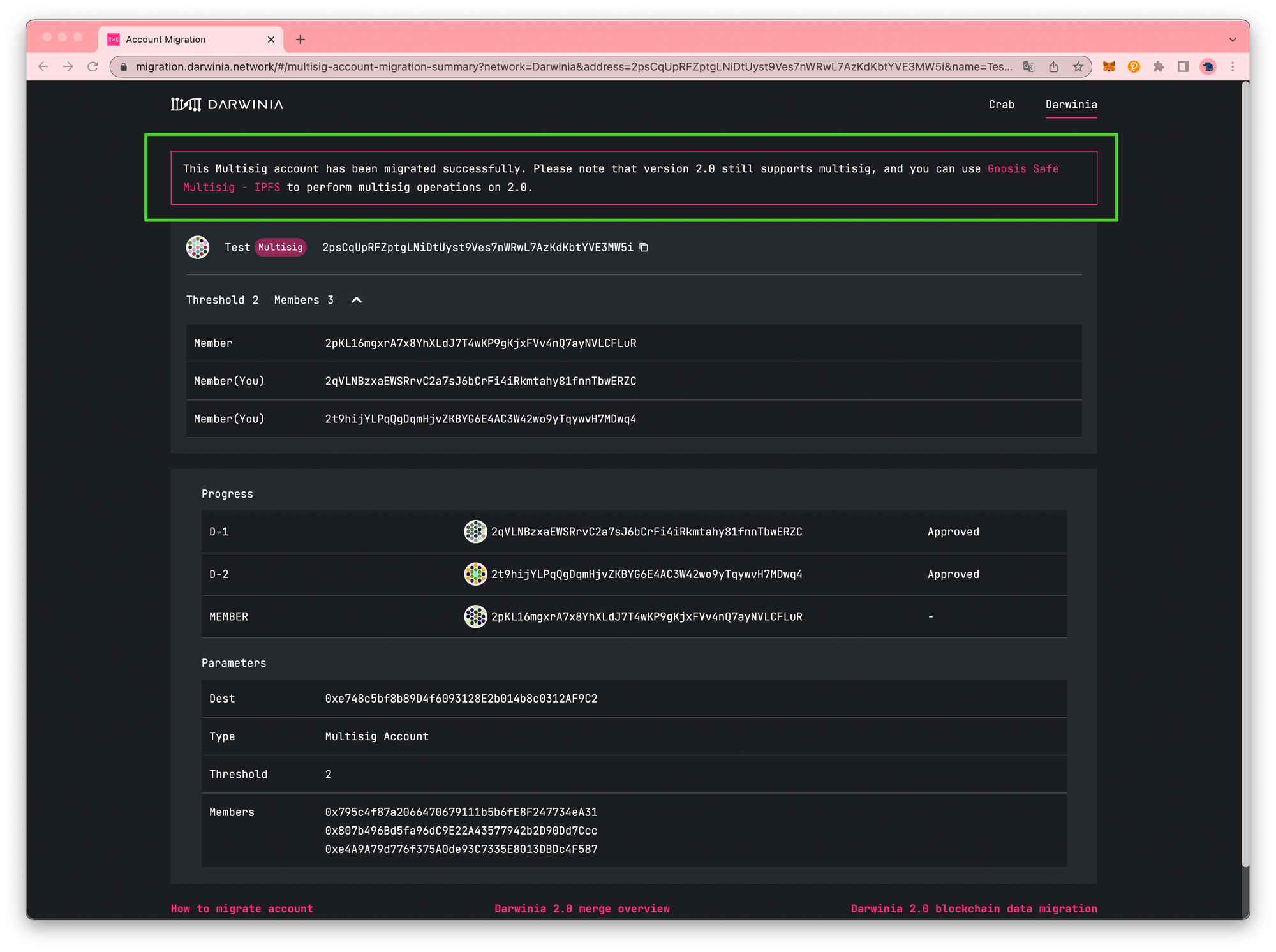Viewport: 1276px width, 952px height.
Task: Copy the multisig address with copy icon
Action: click(x=644, y=248)
